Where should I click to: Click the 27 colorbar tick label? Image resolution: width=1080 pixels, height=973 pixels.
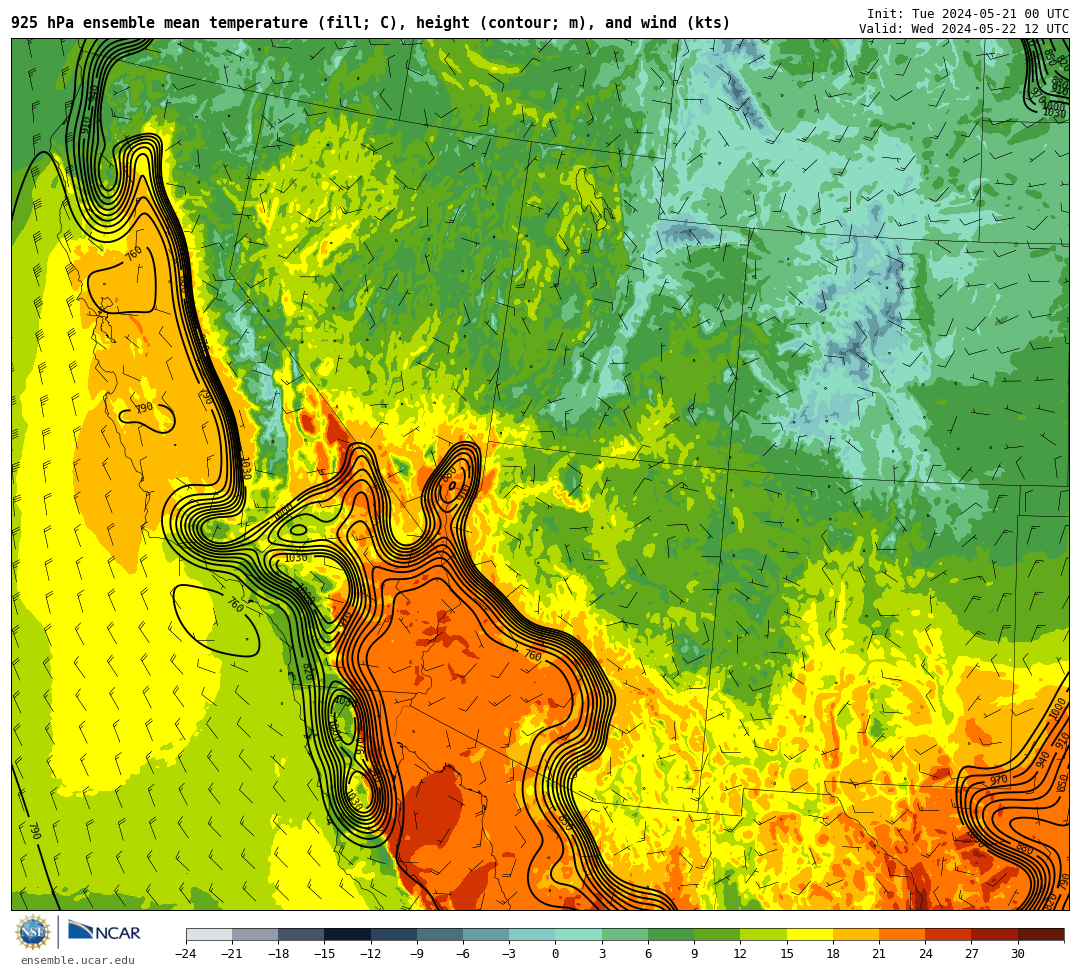(971, 954)
